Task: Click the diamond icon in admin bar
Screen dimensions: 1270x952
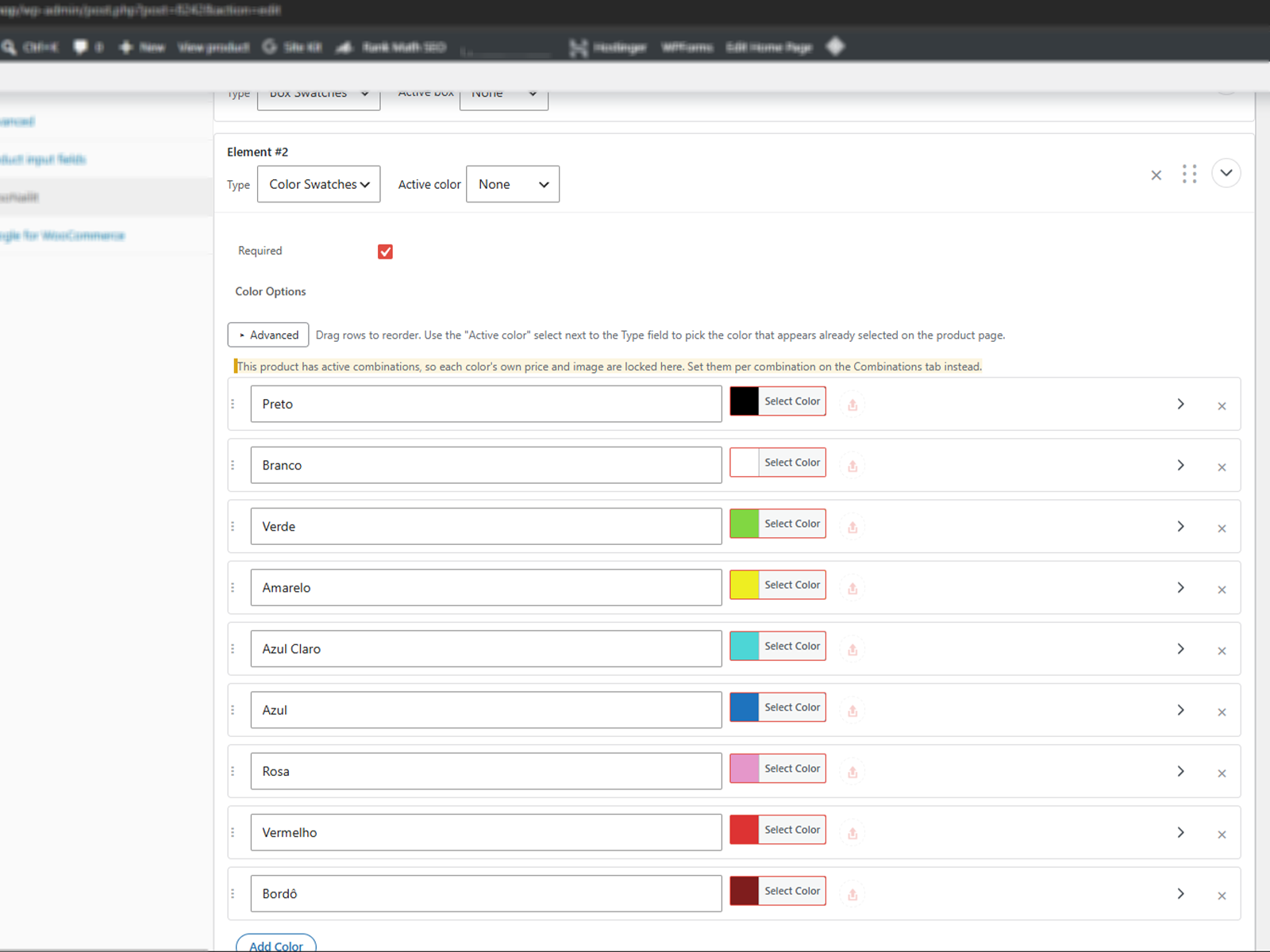Action: pos(835,47)
